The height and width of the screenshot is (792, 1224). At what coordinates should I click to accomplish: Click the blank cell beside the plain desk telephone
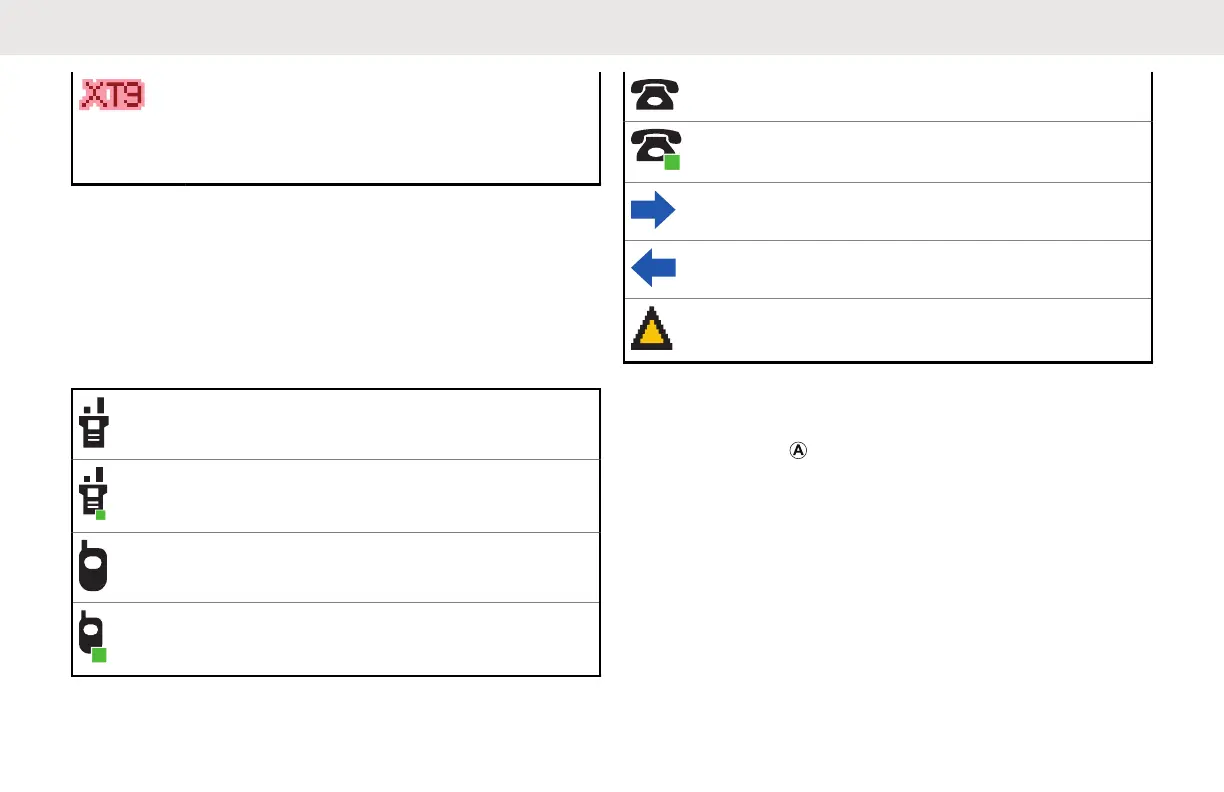910,96
